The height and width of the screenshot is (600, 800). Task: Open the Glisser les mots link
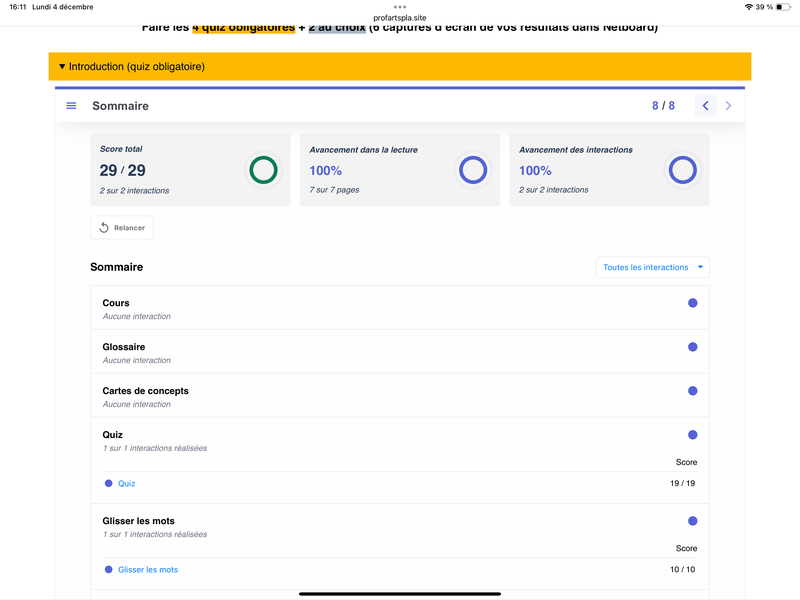click(x=148, y=570)
